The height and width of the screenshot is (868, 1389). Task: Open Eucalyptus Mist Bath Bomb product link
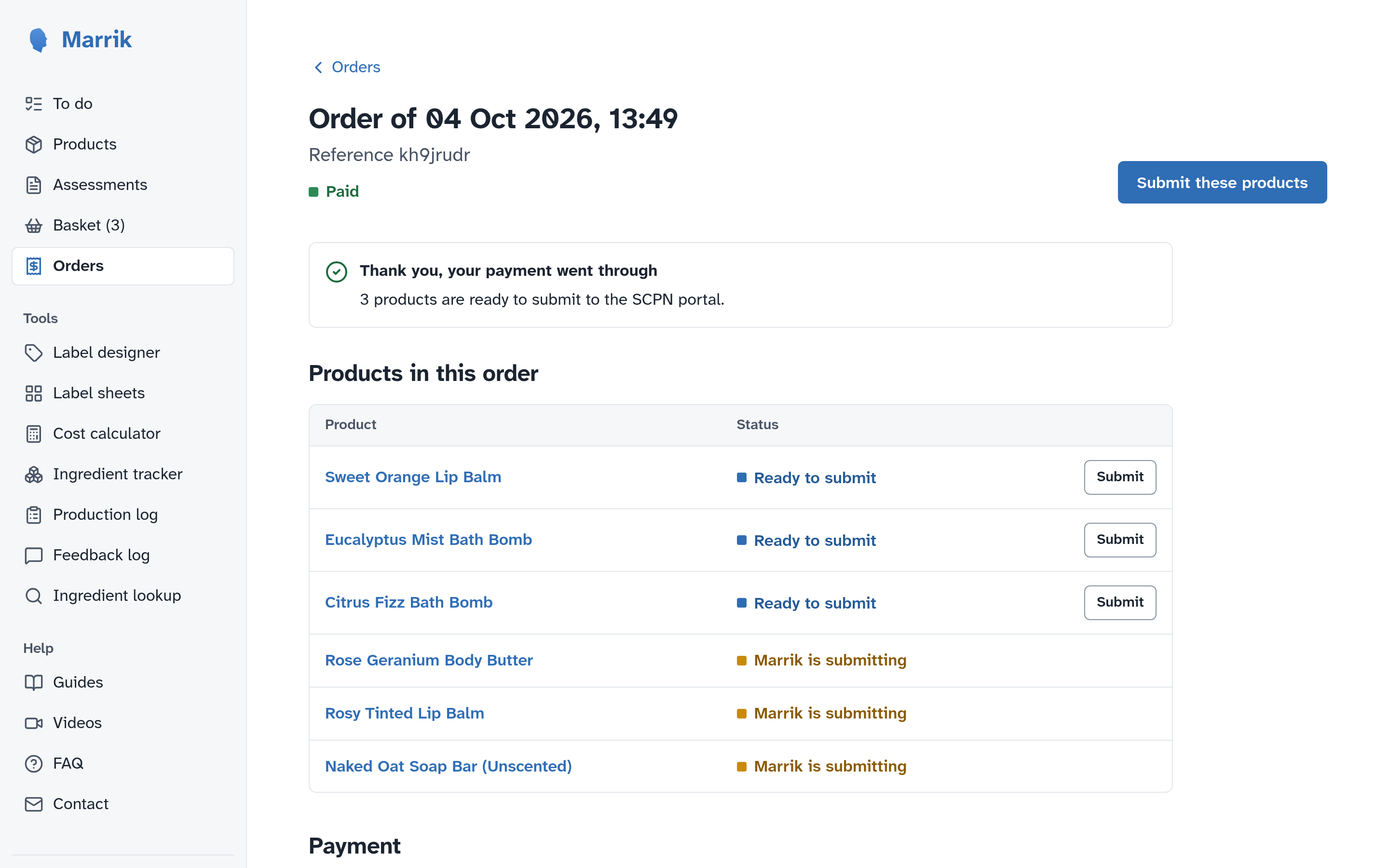point(428,540)
